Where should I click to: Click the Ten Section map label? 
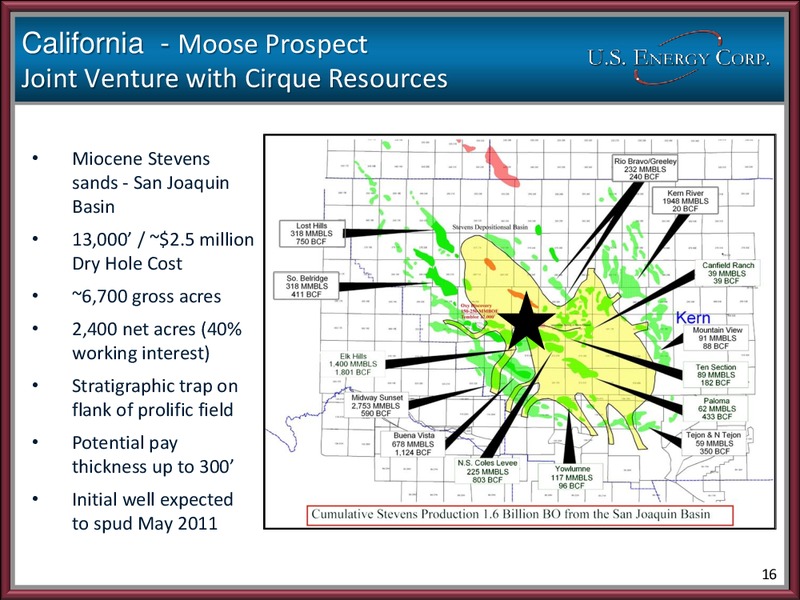[715, 374]
